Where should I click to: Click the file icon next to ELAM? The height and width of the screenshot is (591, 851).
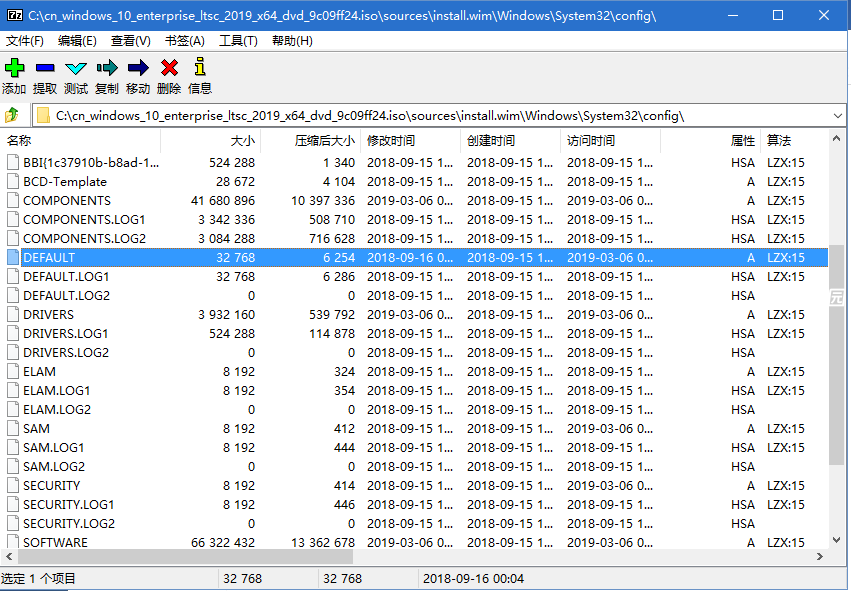point(13,371)
